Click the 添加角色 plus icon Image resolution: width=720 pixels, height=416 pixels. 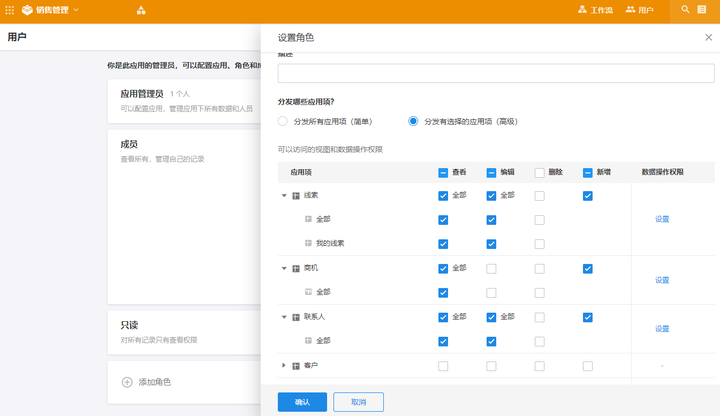[x=127, y=382]
